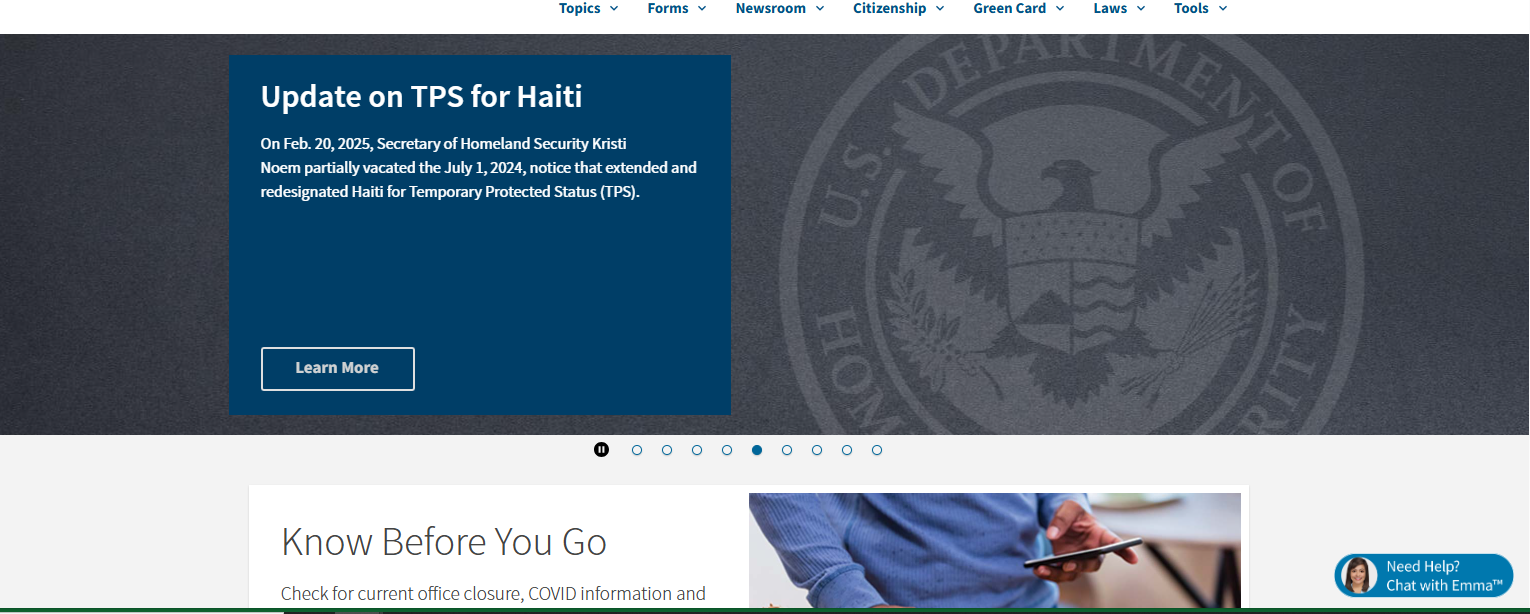
Task: Expand the Topics navigation menu
Action: pyautogui.click(x=588, y=8)
